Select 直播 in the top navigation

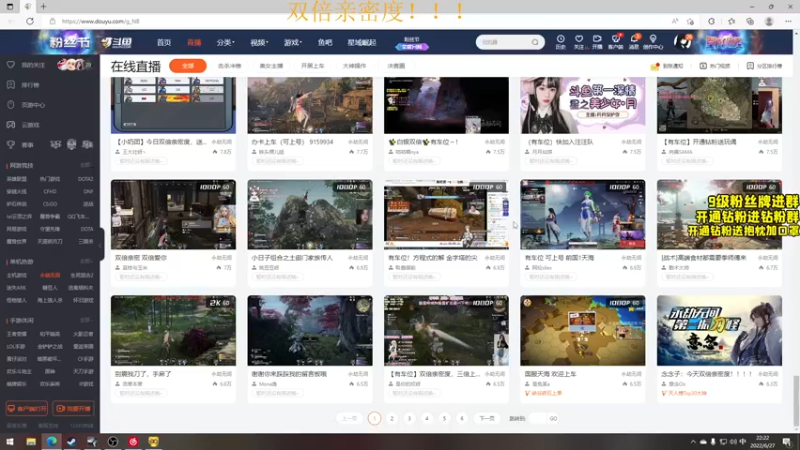[x=194, y=42]
